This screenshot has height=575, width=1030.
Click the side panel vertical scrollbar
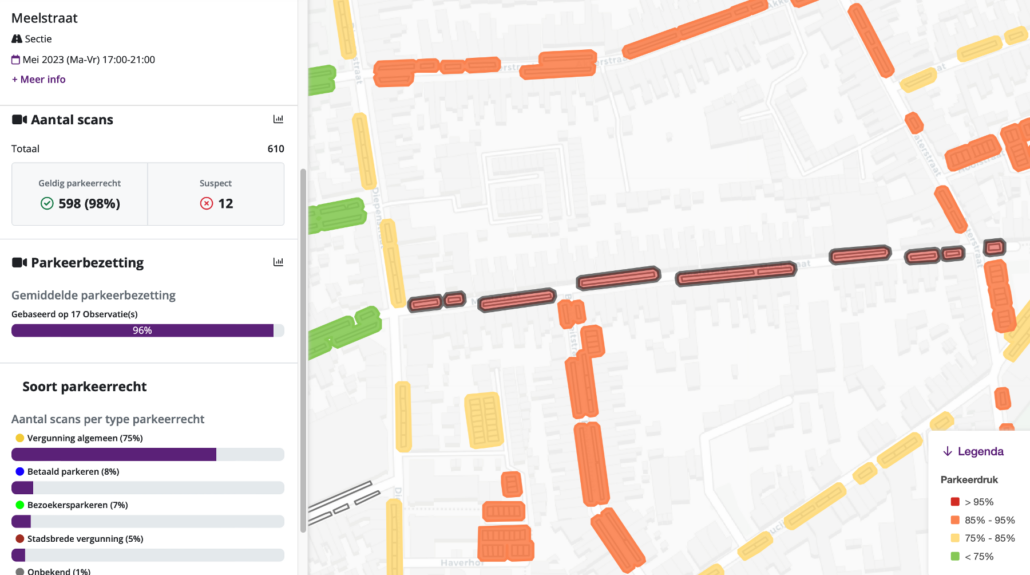pos(303,350)
